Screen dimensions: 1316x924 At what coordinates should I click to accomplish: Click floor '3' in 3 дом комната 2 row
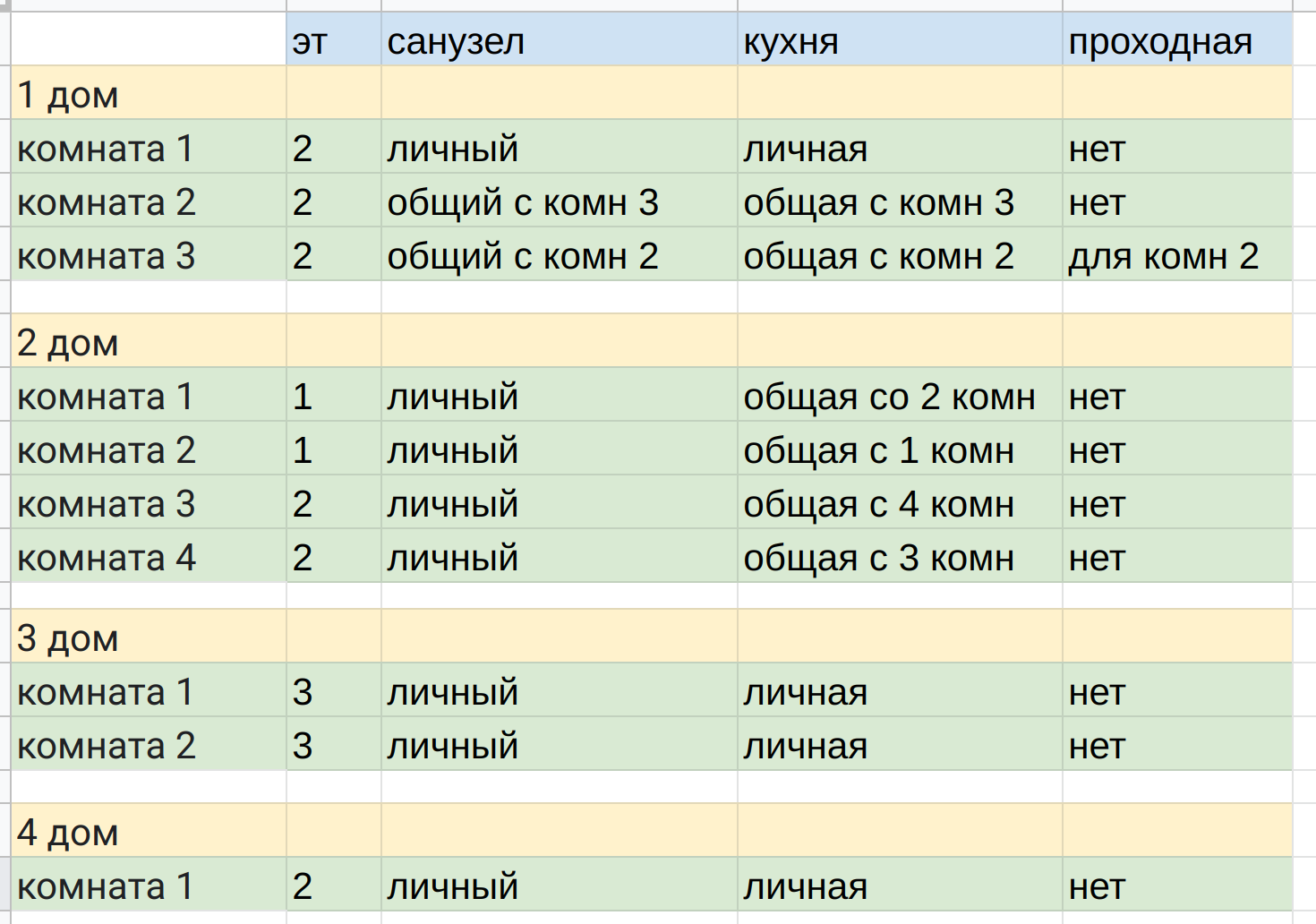(x=334, y=744)
